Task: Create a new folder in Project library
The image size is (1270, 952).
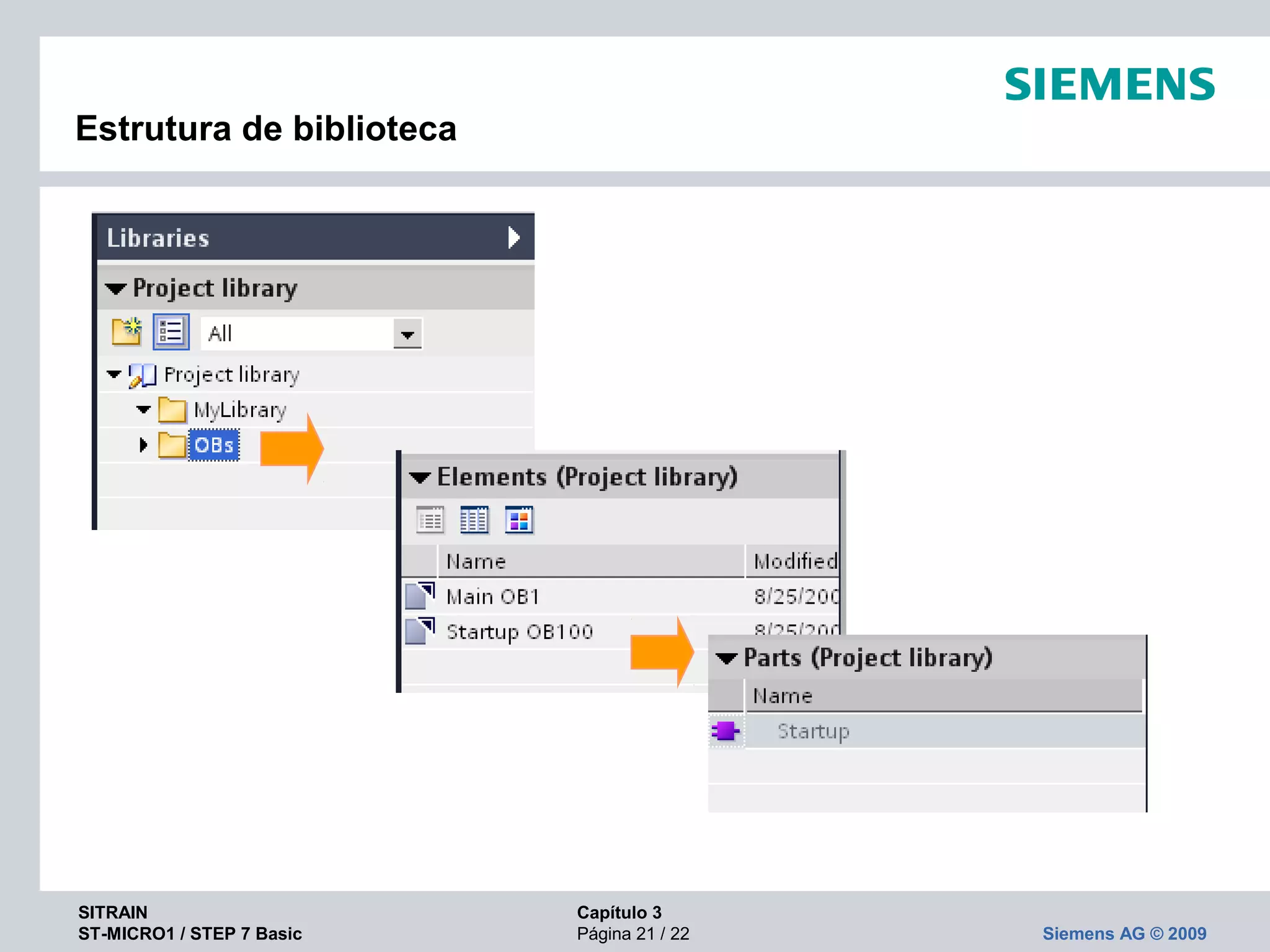Action: tap(127, 332)
